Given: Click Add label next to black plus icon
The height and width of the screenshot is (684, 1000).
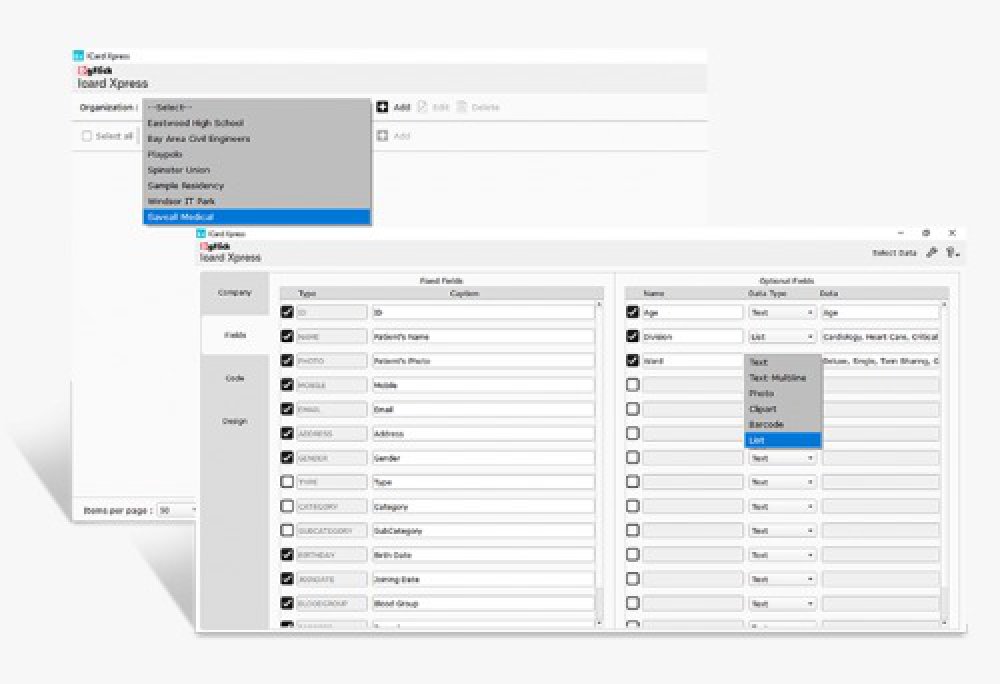Looking at the screenshot, I should [402, 107].
